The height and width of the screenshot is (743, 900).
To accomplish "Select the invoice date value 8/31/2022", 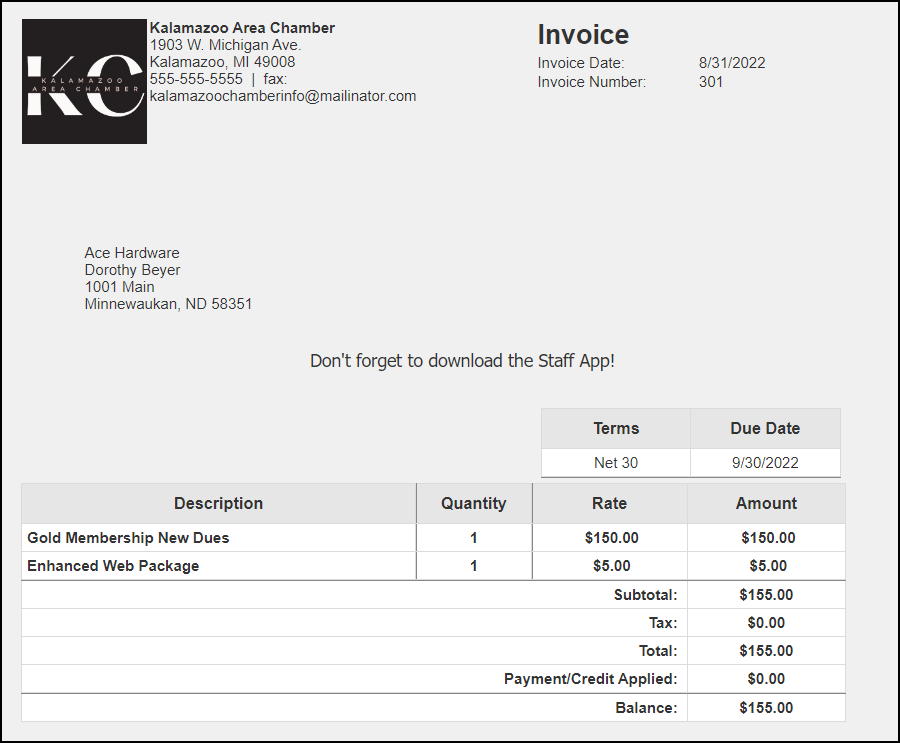I will 731,63.
